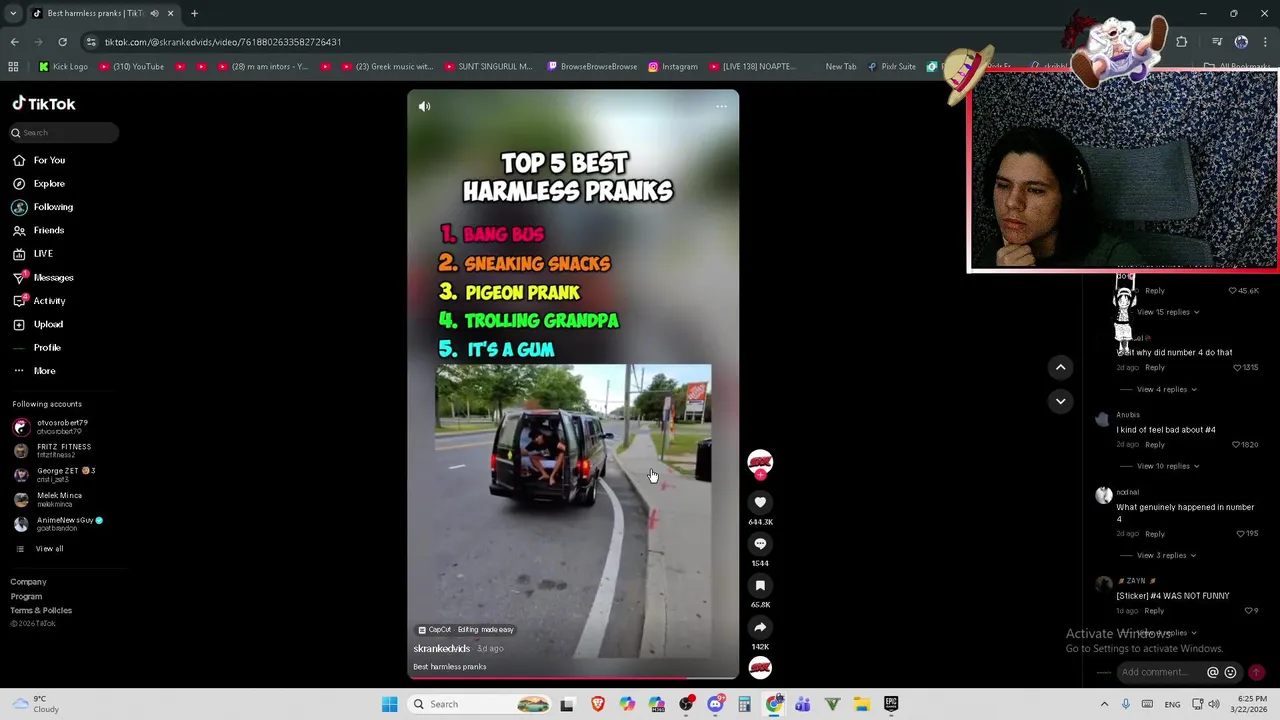
Task: Click the skrankedvids username under the video
Action: pos(442,649)
